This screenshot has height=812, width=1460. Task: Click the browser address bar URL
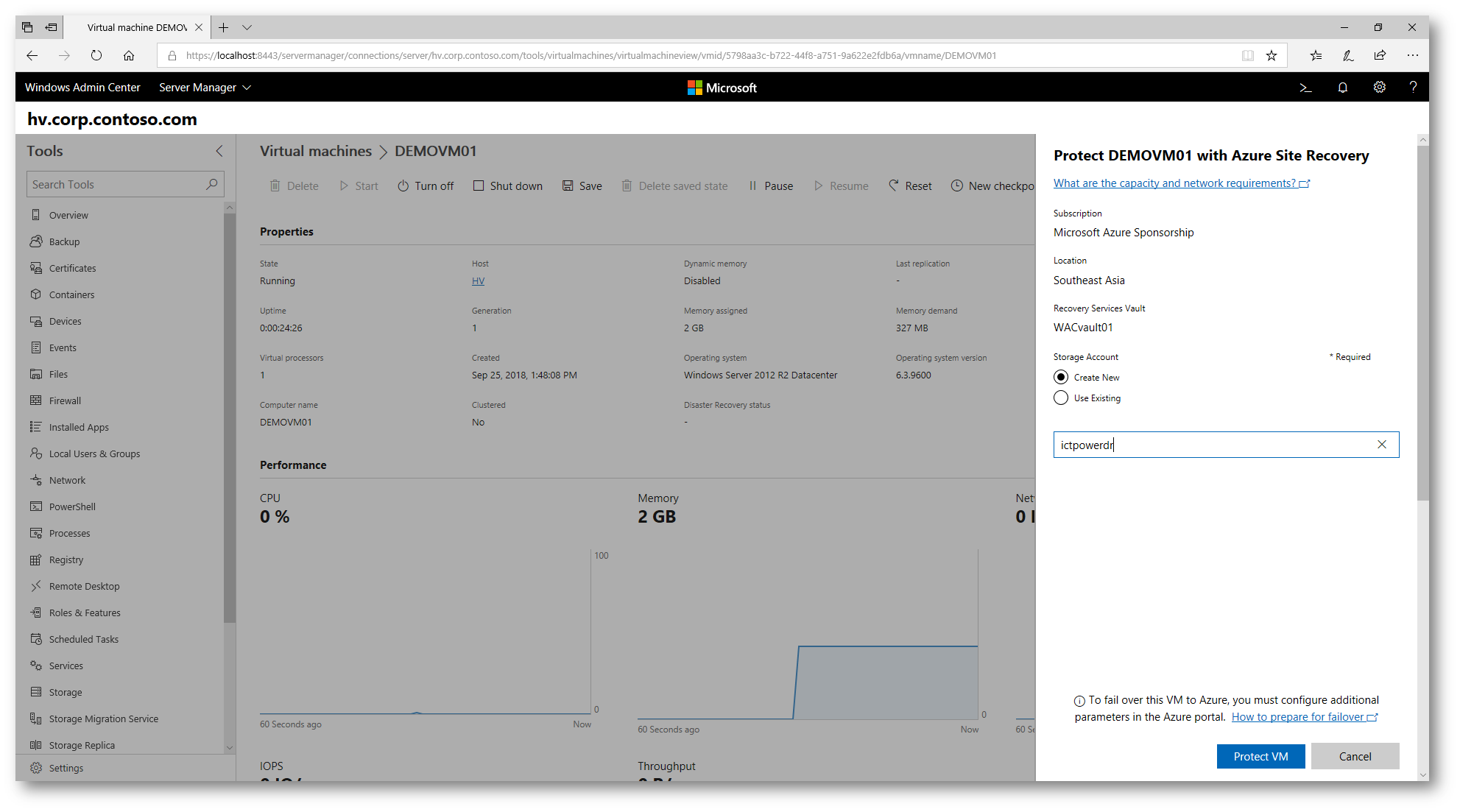point(590,55)
